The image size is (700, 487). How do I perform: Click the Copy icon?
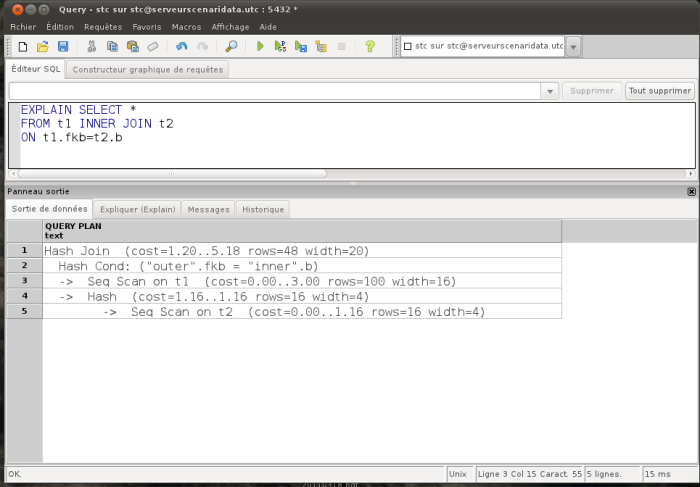tap(112, 46)
